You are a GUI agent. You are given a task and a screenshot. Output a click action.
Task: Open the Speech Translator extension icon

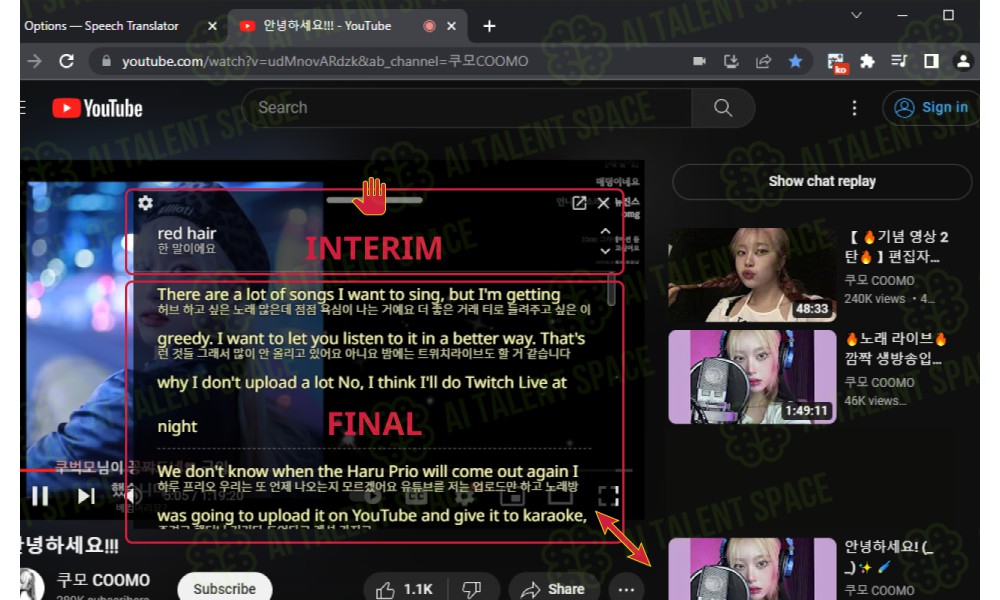point(836,62)
